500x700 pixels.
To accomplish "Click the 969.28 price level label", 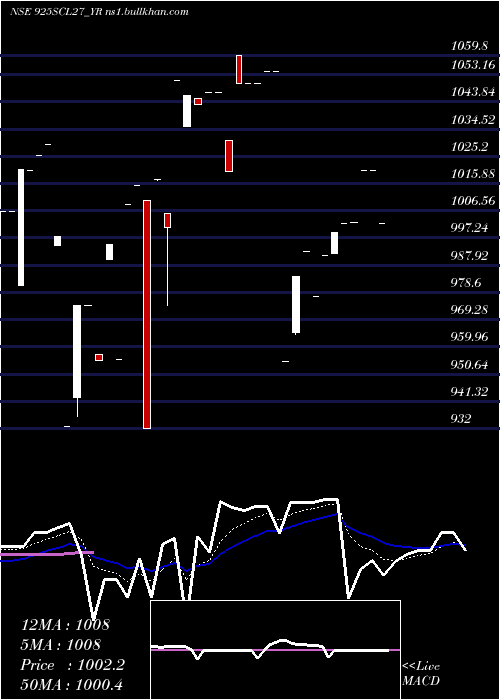I will pyautogui.click(x=469, y=309).
